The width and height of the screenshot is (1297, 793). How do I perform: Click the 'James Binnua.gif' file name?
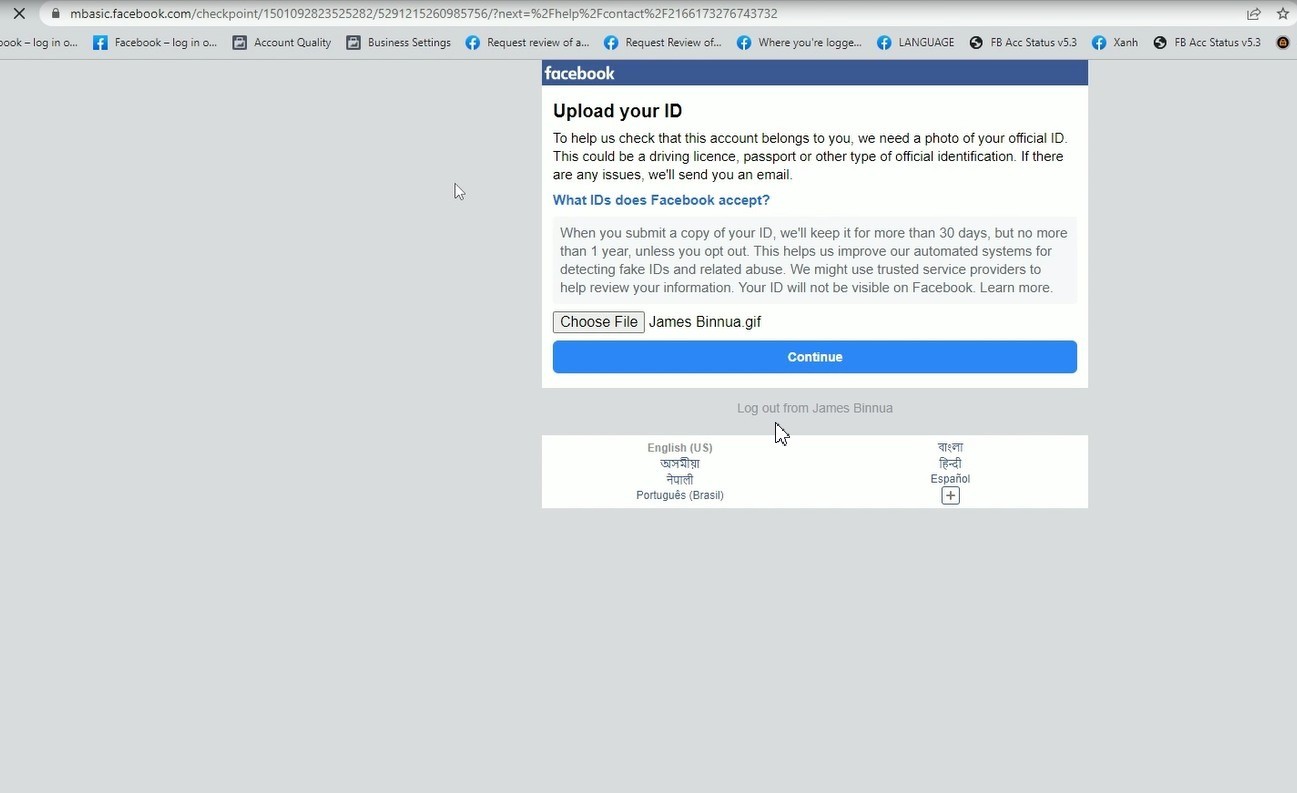pyautogui.click(x=705, y=322)
